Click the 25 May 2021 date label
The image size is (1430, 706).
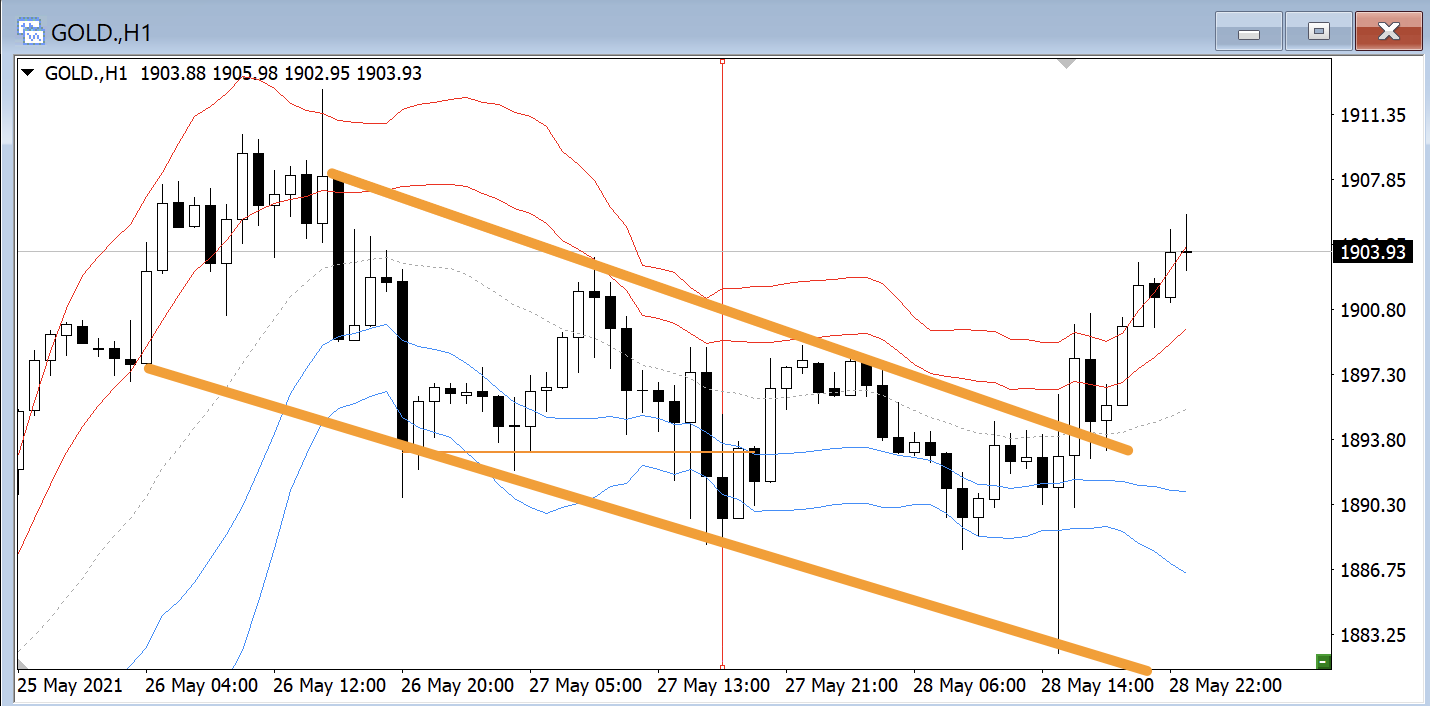coord(70,686)
